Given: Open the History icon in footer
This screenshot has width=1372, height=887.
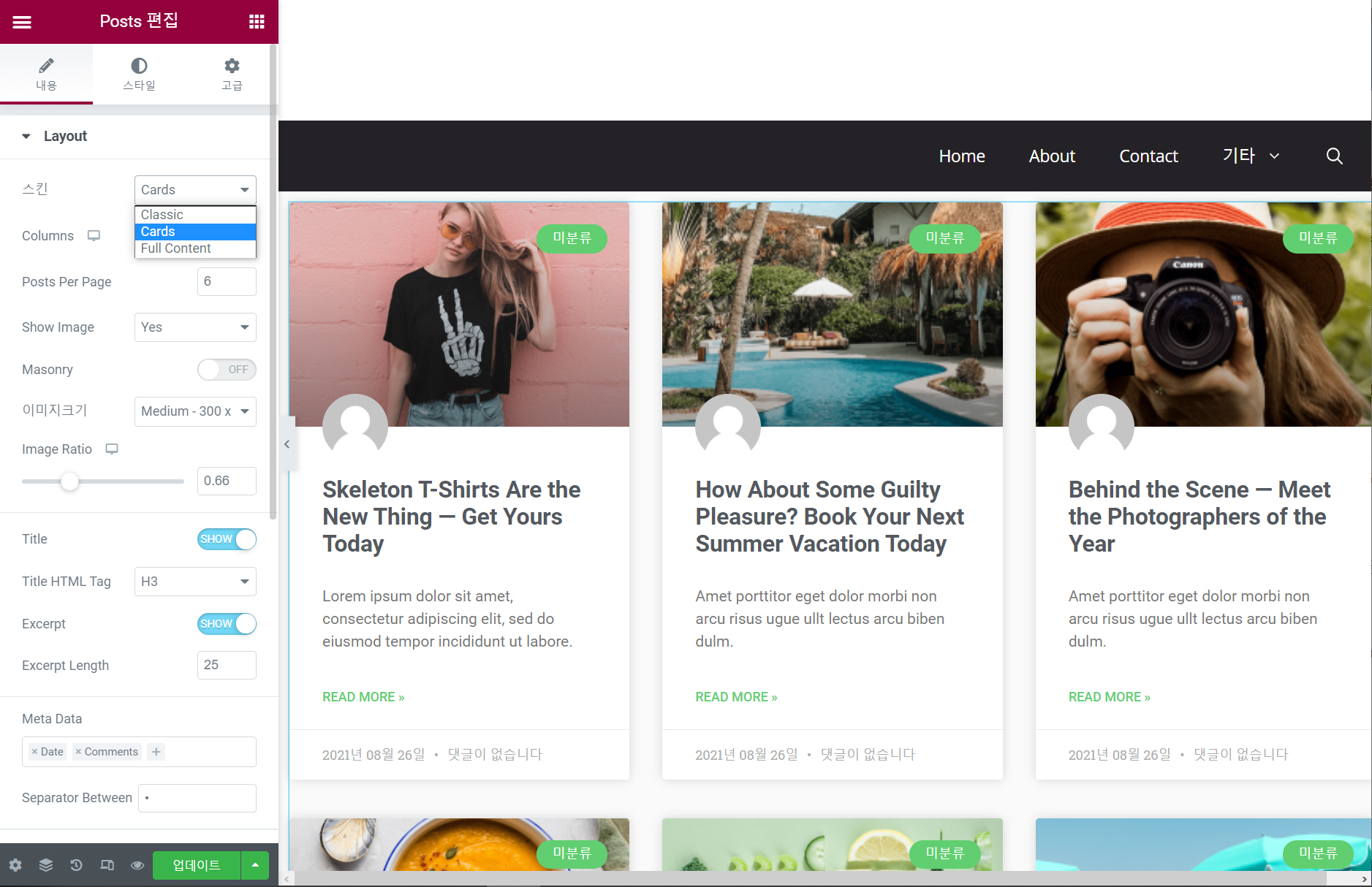Looking at the screenshot, I should pyautogui.click(x=76, y=865).
